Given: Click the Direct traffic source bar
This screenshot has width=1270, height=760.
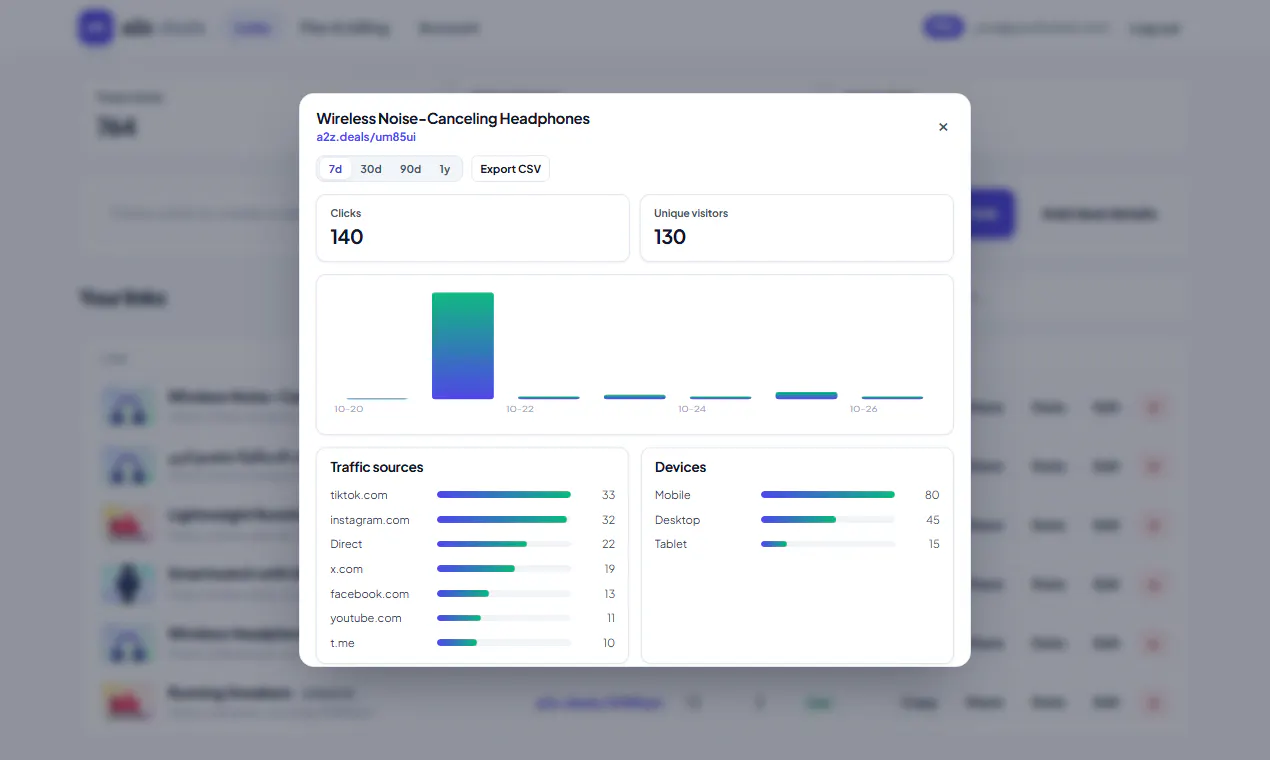Looking at the screenshot, I should tap(504, 544).
